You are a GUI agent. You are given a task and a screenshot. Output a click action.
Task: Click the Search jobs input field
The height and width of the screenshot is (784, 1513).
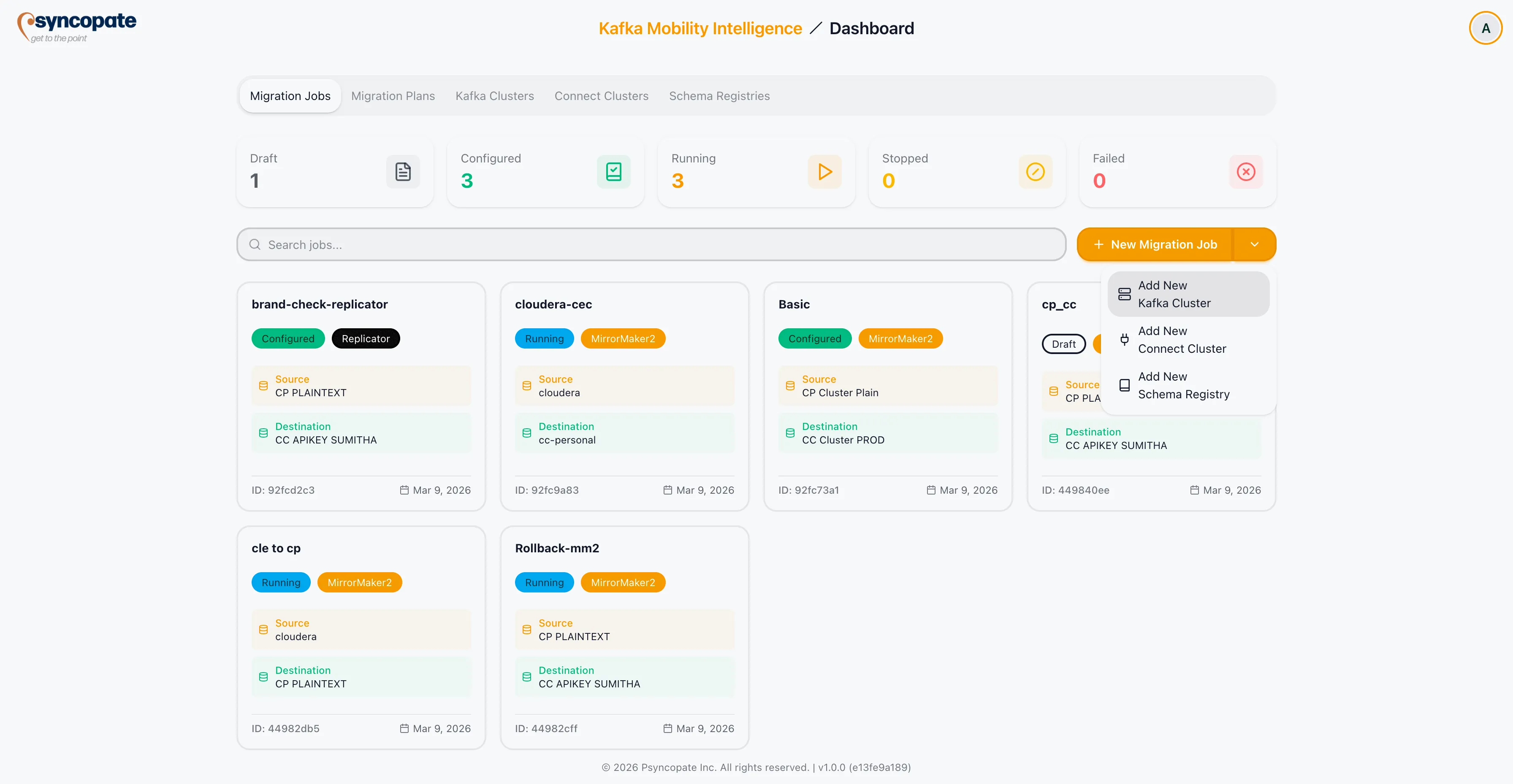646,244
